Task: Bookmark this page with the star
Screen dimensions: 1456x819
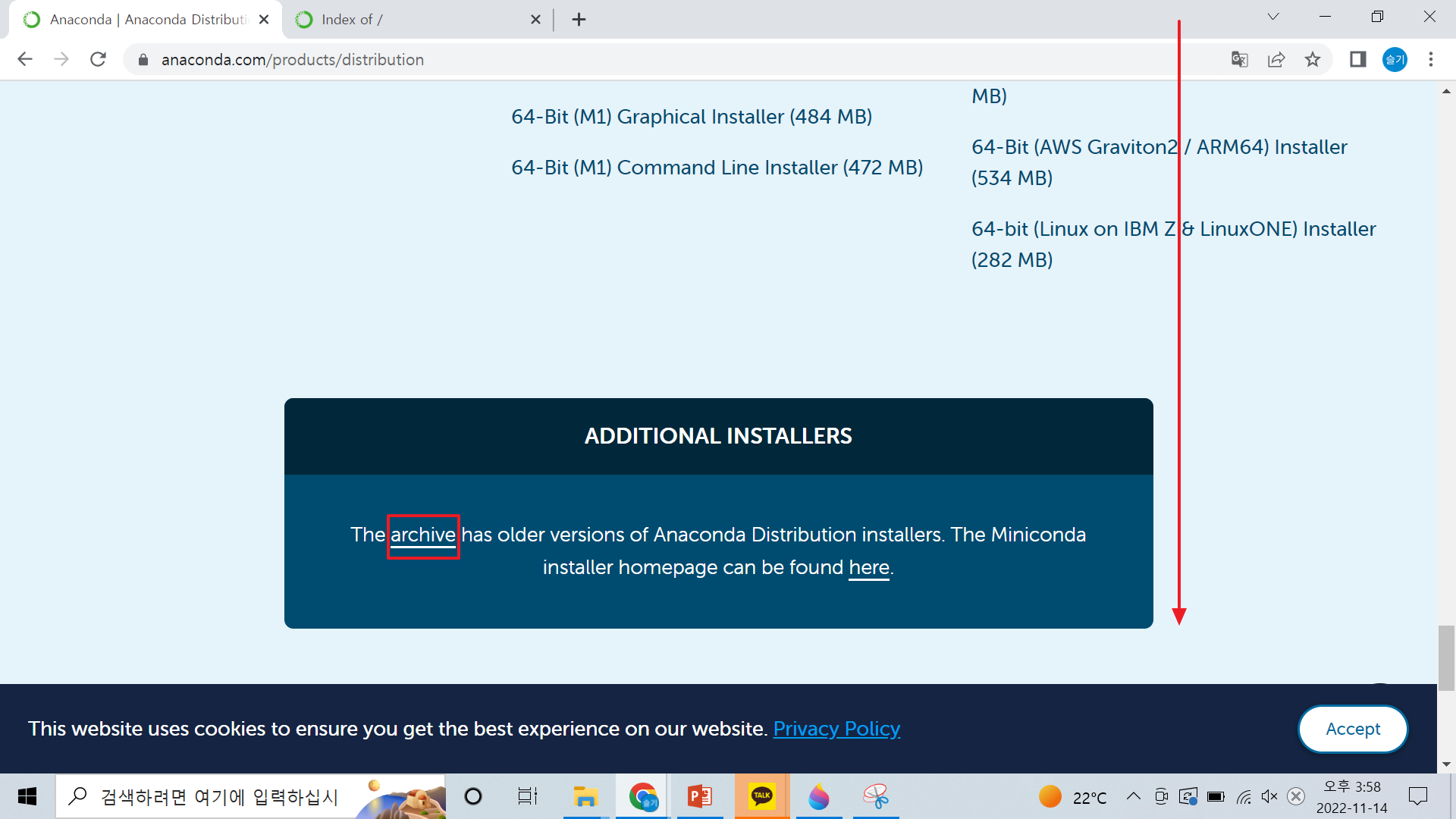Action: [x=1313, y=59]
